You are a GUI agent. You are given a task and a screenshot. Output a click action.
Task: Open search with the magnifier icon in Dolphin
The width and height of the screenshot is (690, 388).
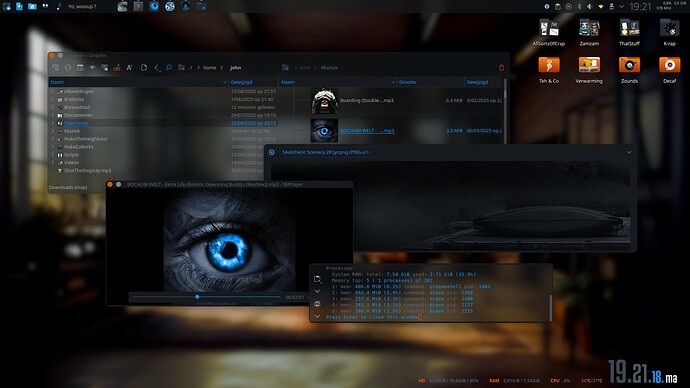169,68
